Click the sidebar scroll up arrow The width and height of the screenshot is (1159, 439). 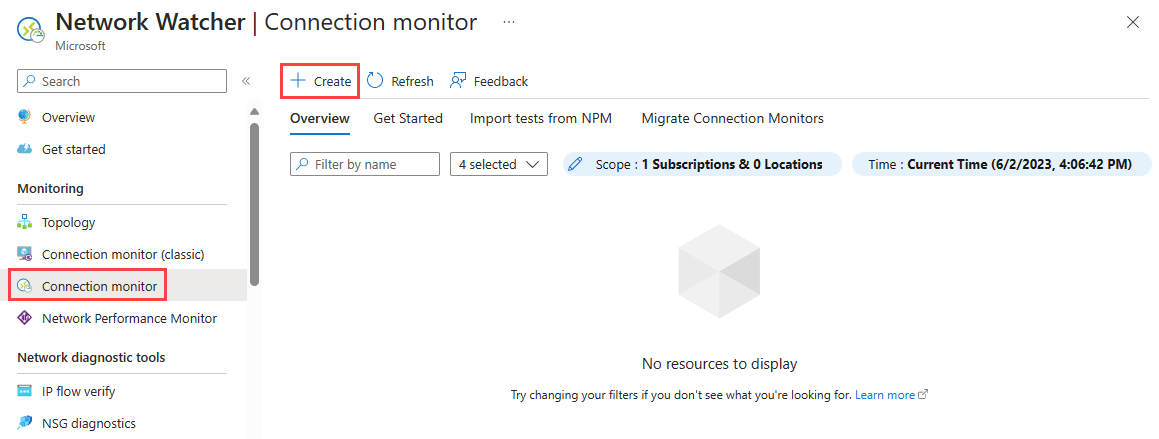(254, 112)
